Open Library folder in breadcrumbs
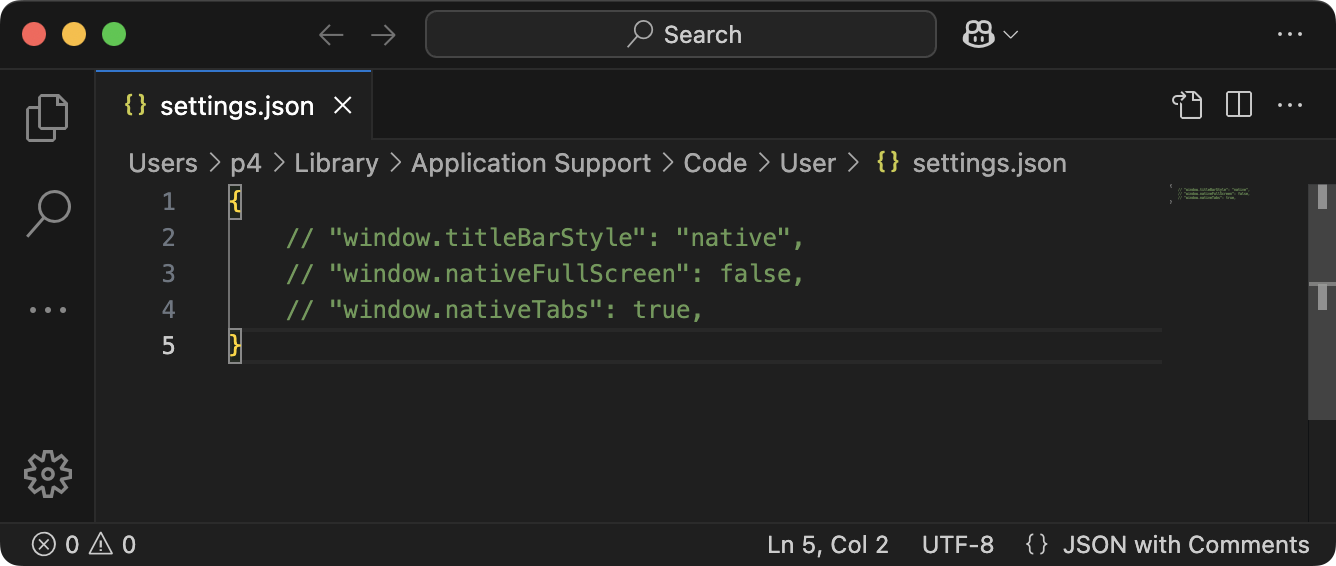 pyautogui.click(x=336, y=163)
